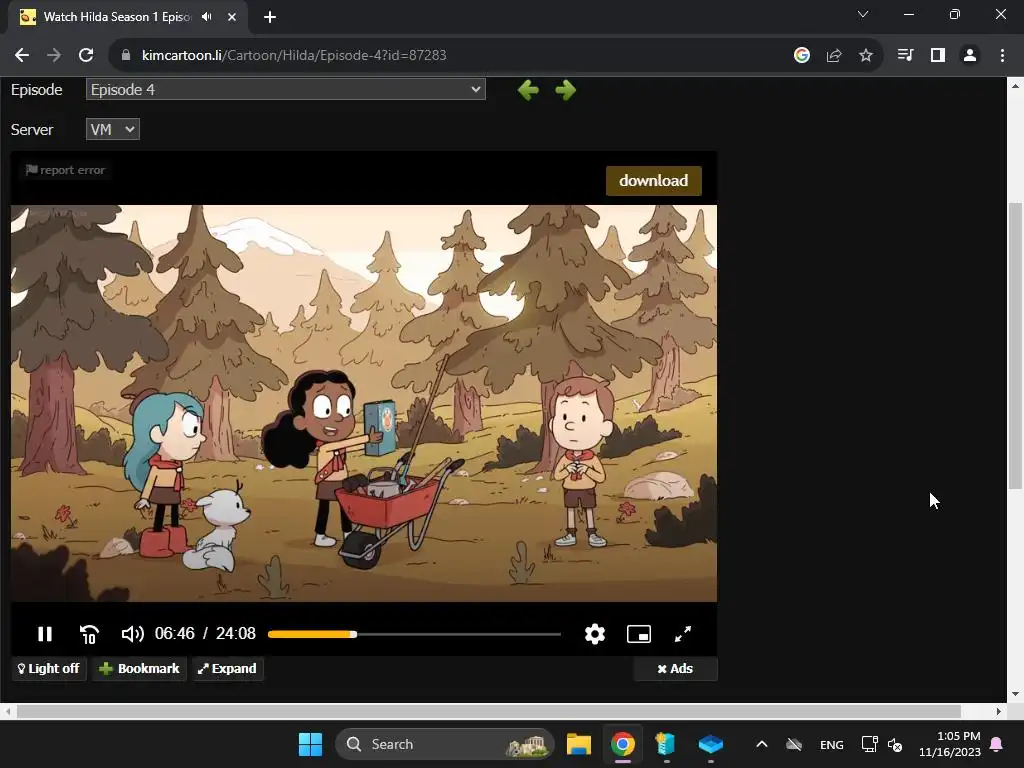
Task: Open notifications bell
Action: pyautogui.click(x=997, y=744)
